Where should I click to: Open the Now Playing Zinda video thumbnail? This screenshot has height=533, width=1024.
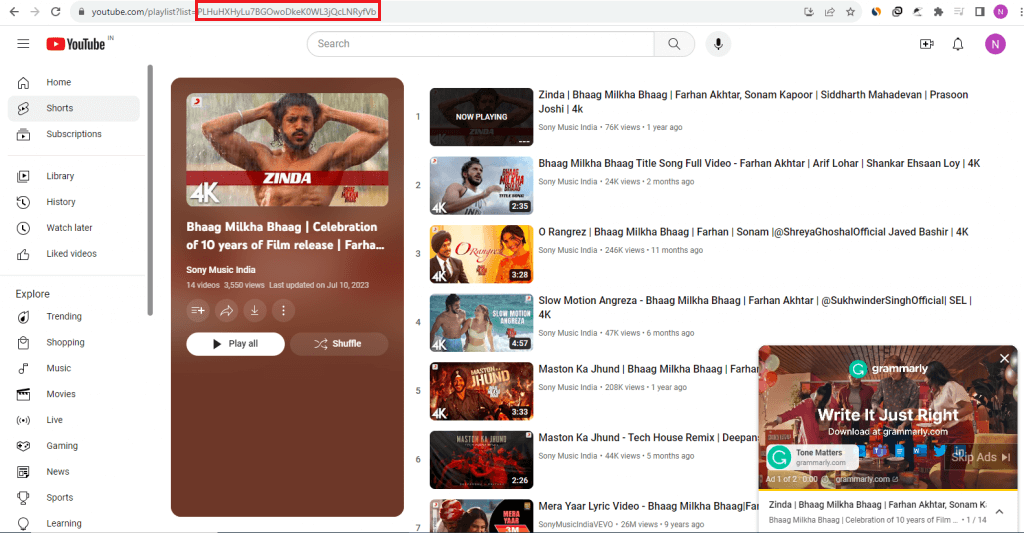[x=481, y=117]
